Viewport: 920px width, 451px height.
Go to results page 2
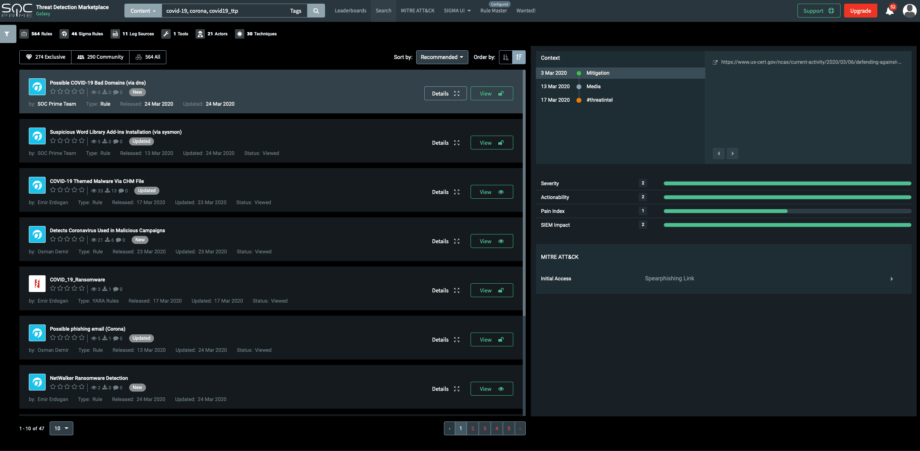473,429
